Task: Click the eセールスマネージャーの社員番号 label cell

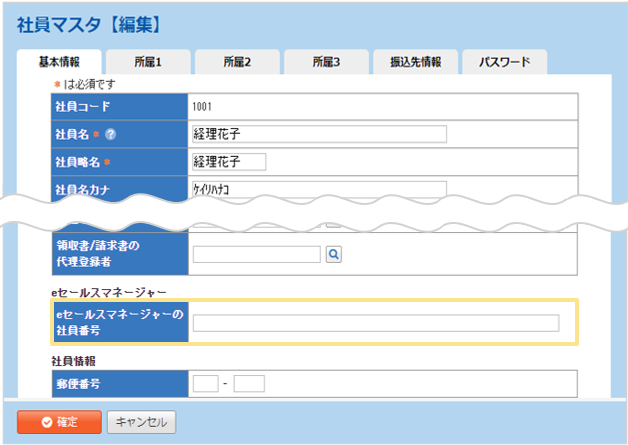Action: [x=120, y=322]
